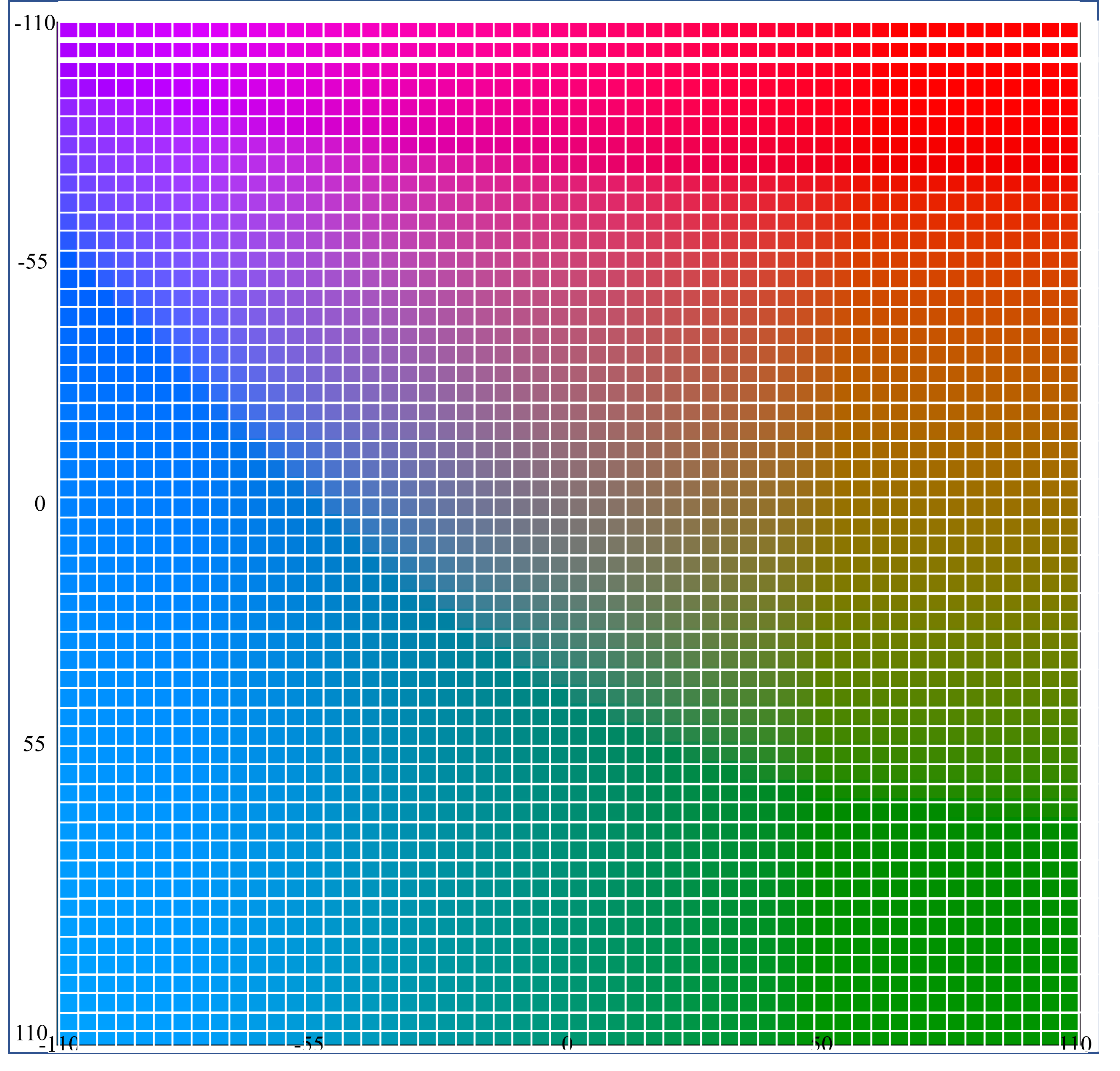Screen dimensions: 1120x1071
Task: Click the 0 label on the horizontal axis
Action: pos(567,1045)
